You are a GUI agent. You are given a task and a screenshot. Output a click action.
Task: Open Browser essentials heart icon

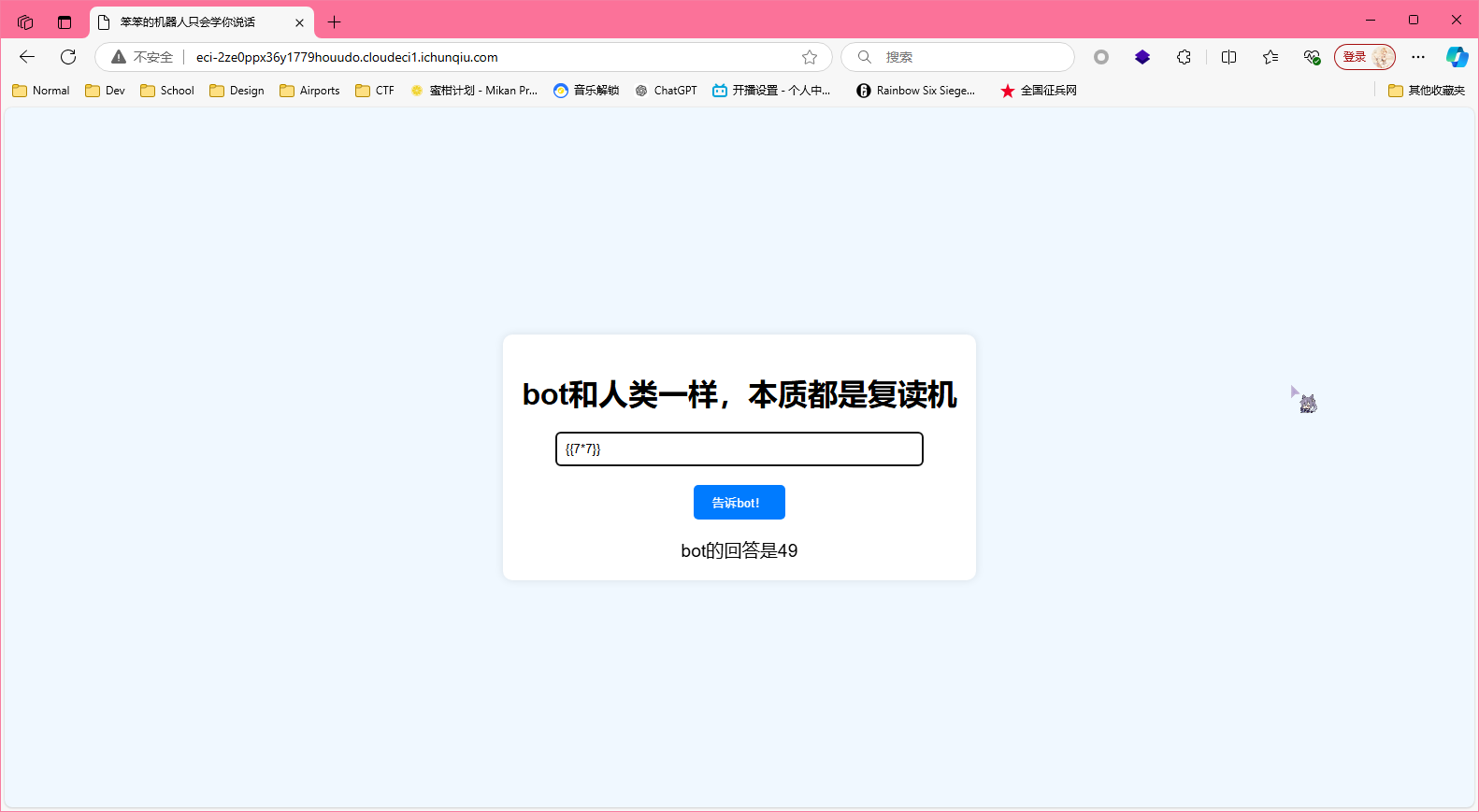click(1312, 57)
